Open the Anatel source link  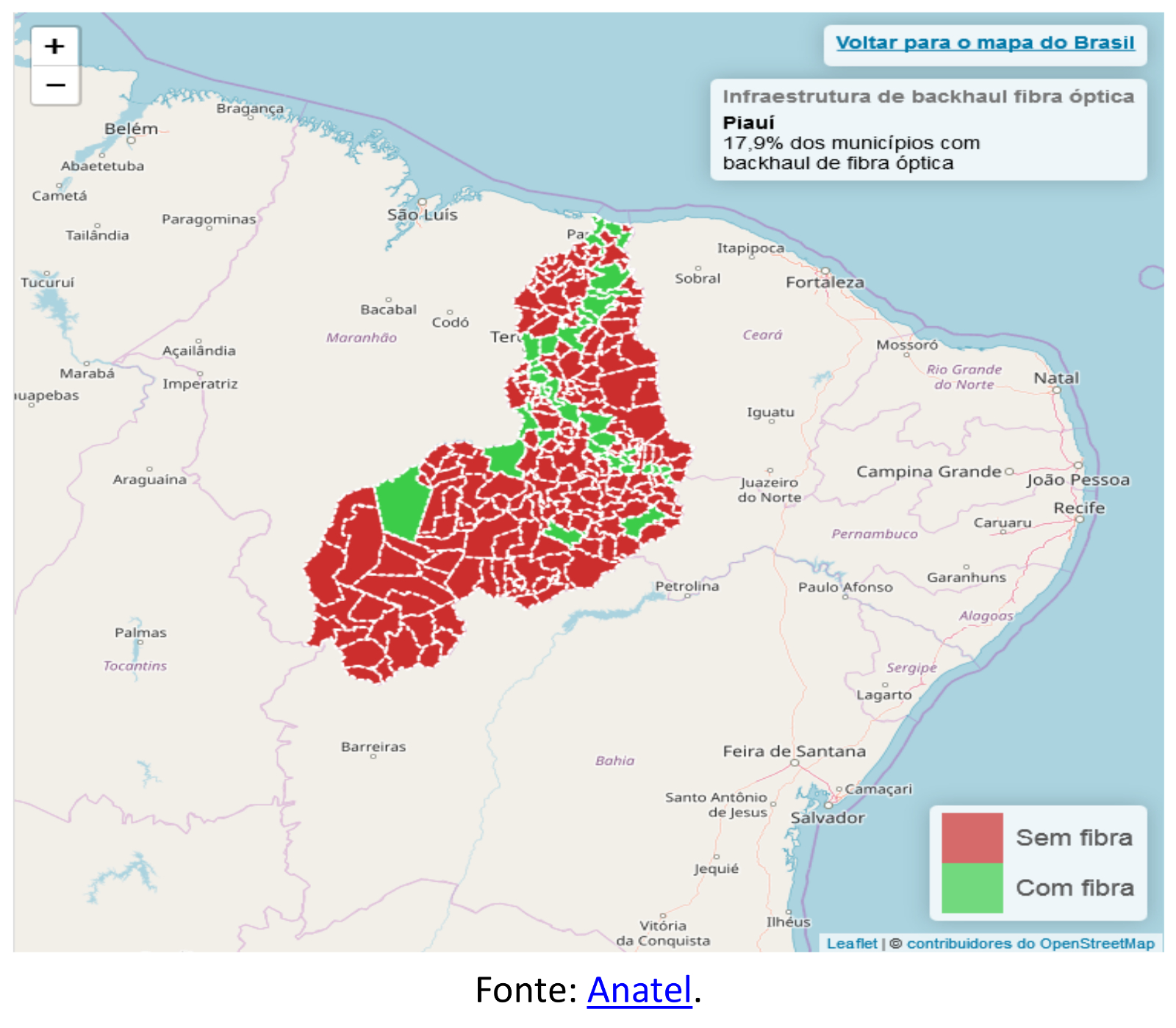(x=639, y=990)
